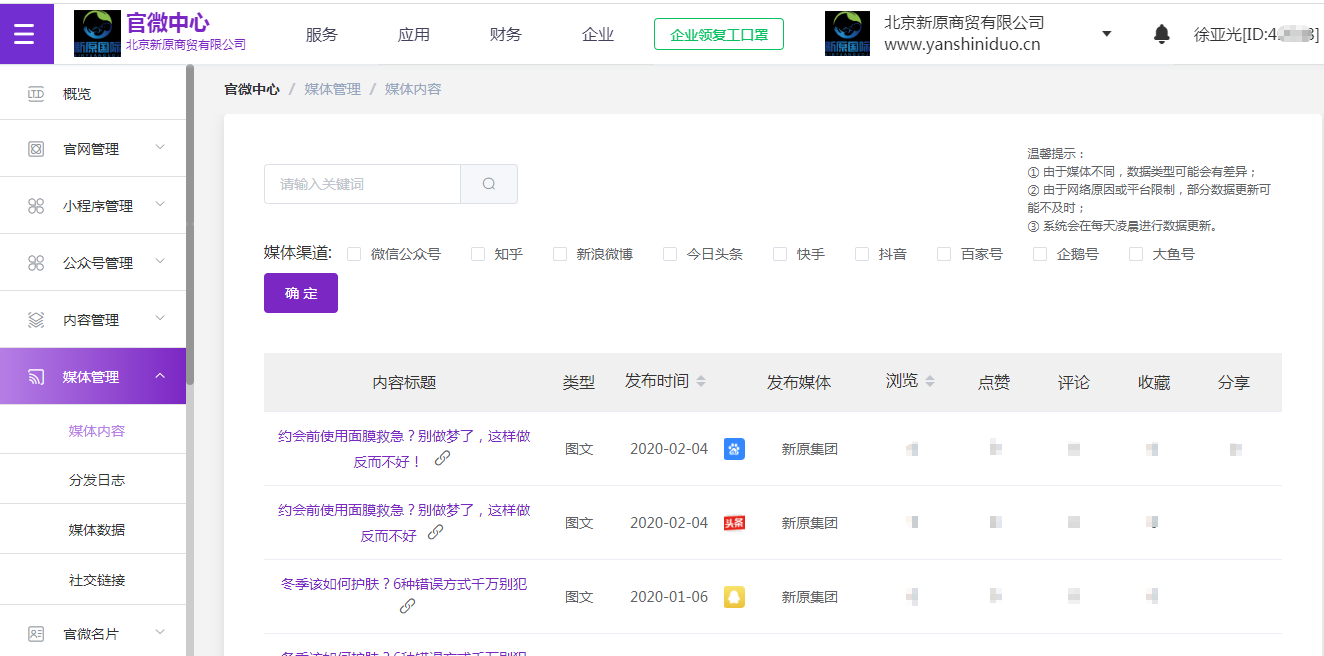Go to 媒体管理 breadcrumb
1324x656 pixels.
(333, 89)
